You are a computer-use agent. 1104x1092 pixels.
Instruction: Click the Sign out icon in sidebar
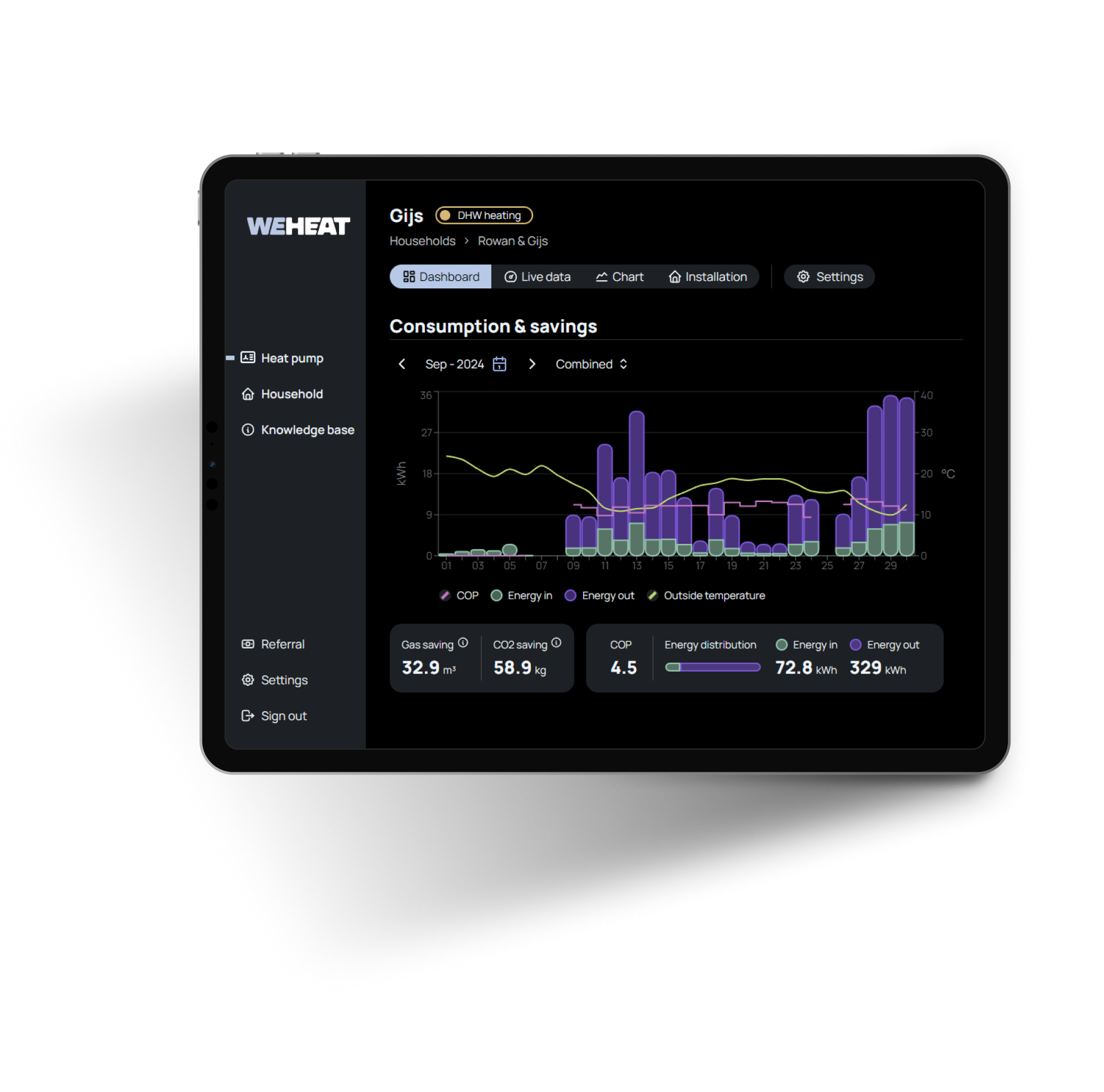tap(248, 716)
